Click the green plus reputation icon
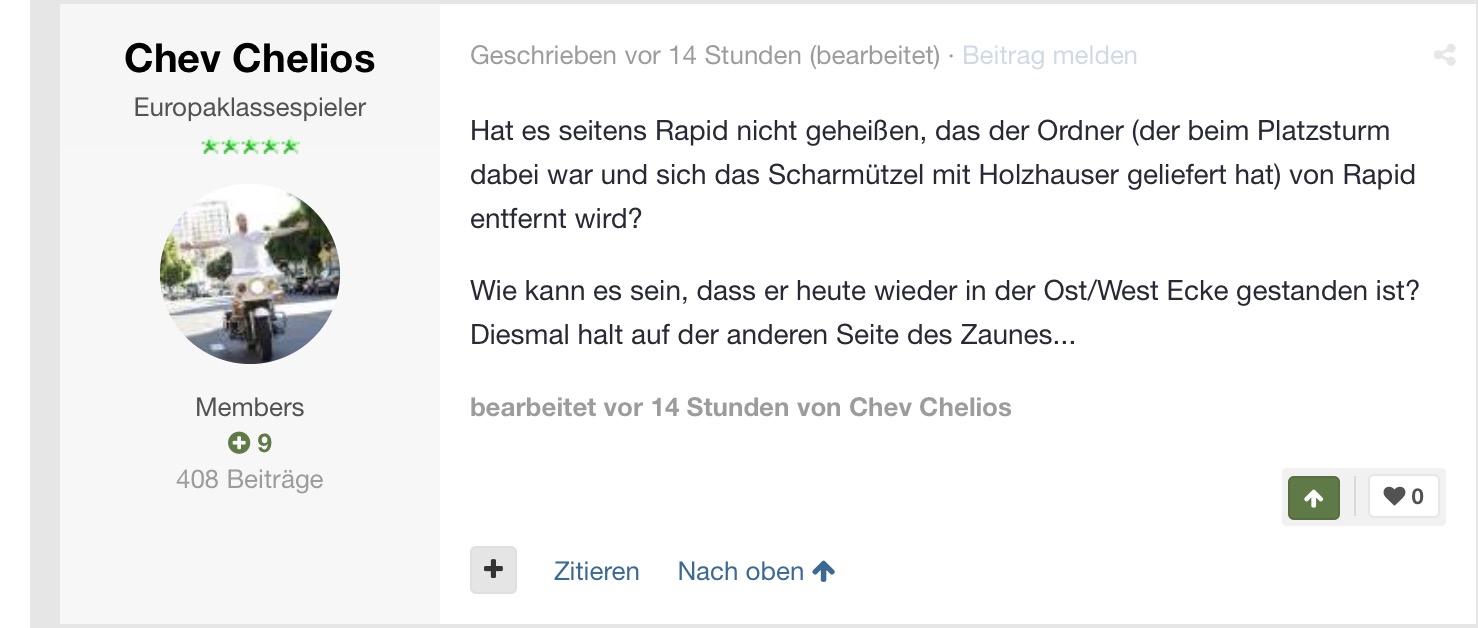Screen dimensions: 1478x628 (x=238, y=443)
